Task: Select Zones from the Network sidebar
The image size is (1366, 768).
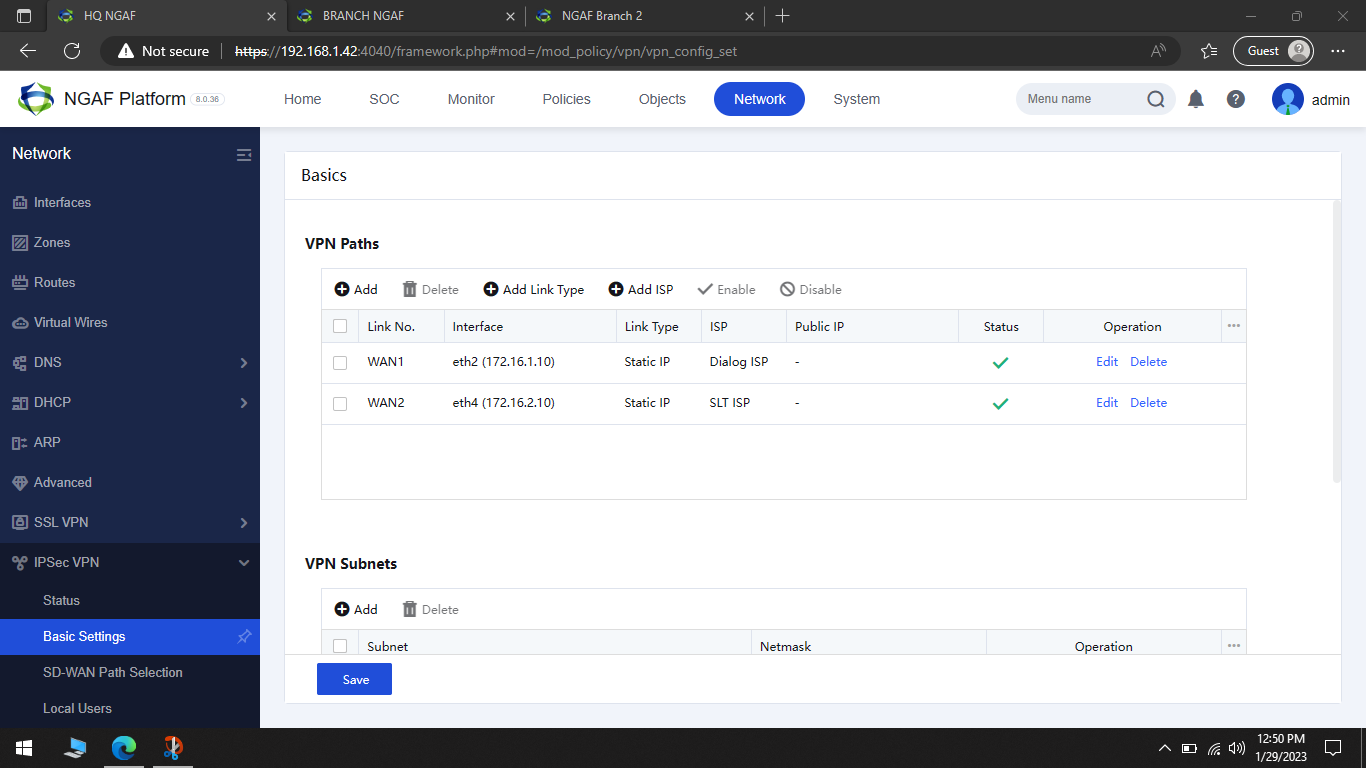Action: click(53, 242)
